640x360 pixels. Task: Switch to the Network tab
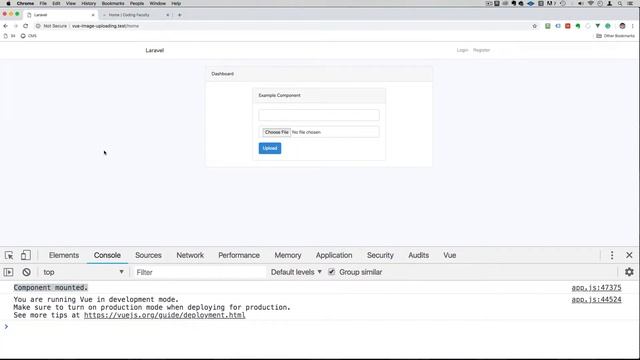point(190,255)
